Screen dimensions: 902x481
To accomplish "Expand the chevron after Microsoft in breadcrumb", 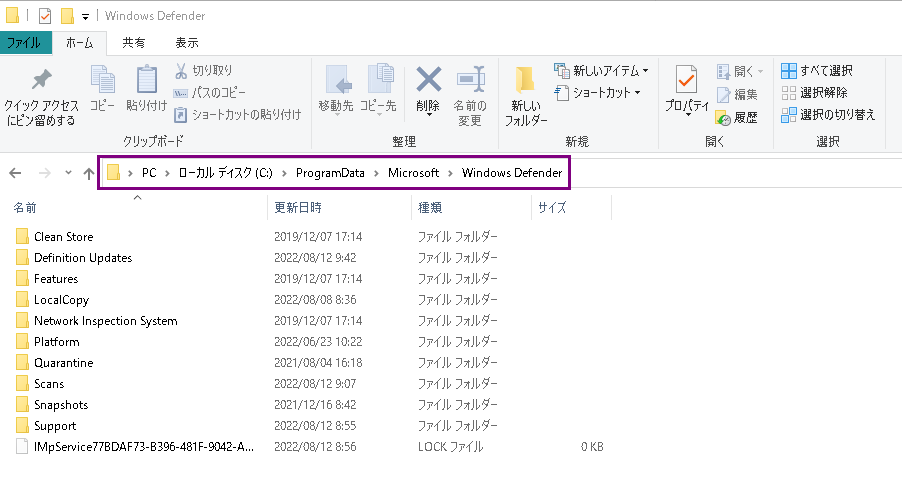I will coord(450,173).
